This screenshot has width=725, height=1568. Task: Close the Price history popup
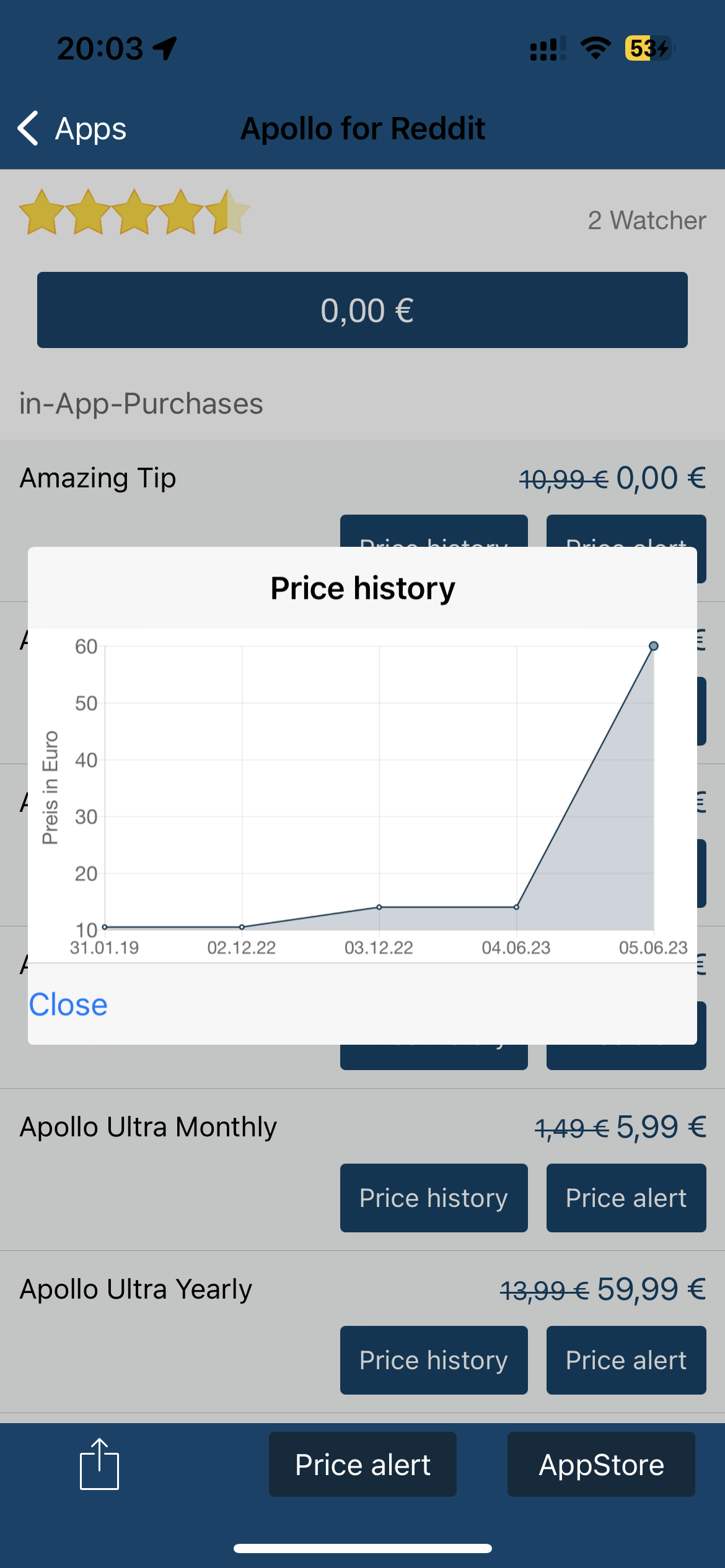pos(68,1004)
